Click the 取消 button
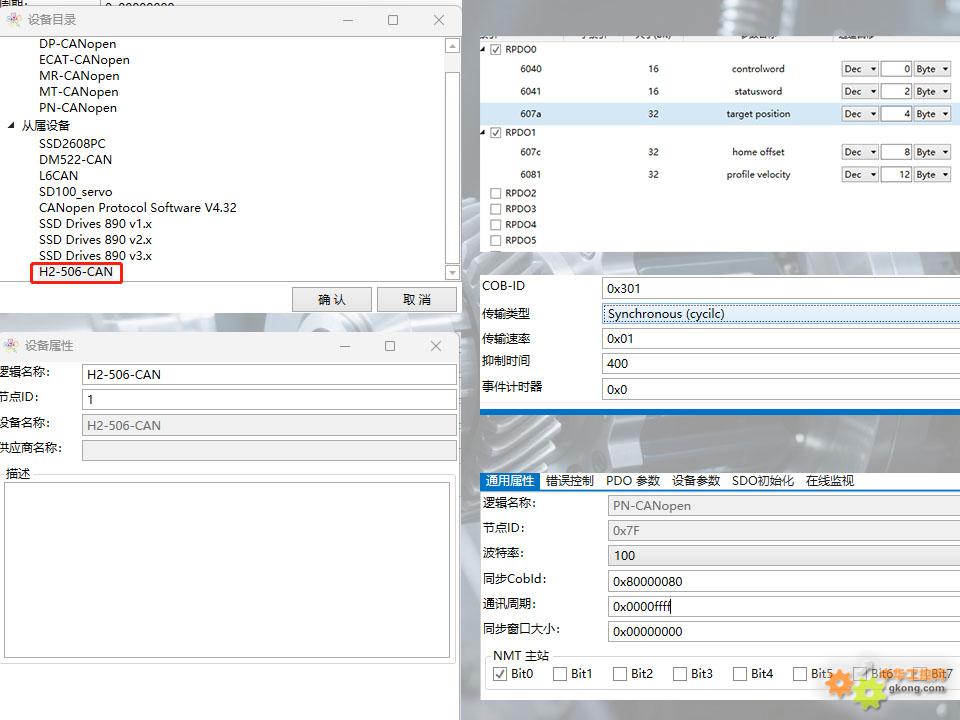This screenshot has width=960, height=720. click(417, 299)
